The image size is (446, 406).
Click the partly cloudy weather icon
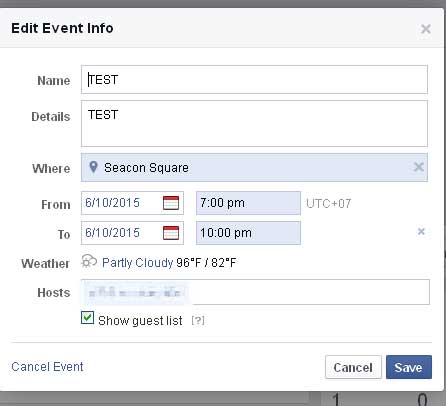pos(89,261)
